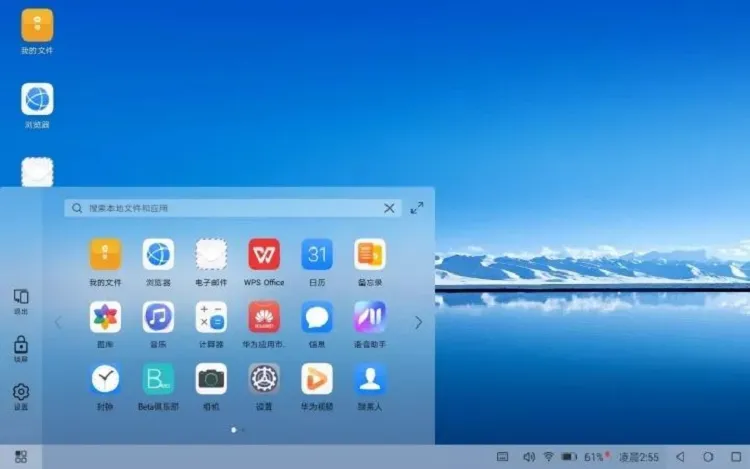The width and height of the screenshot is (750, 469).
Task: Expand the app launcher to full screen
Action: pos(417,208)
